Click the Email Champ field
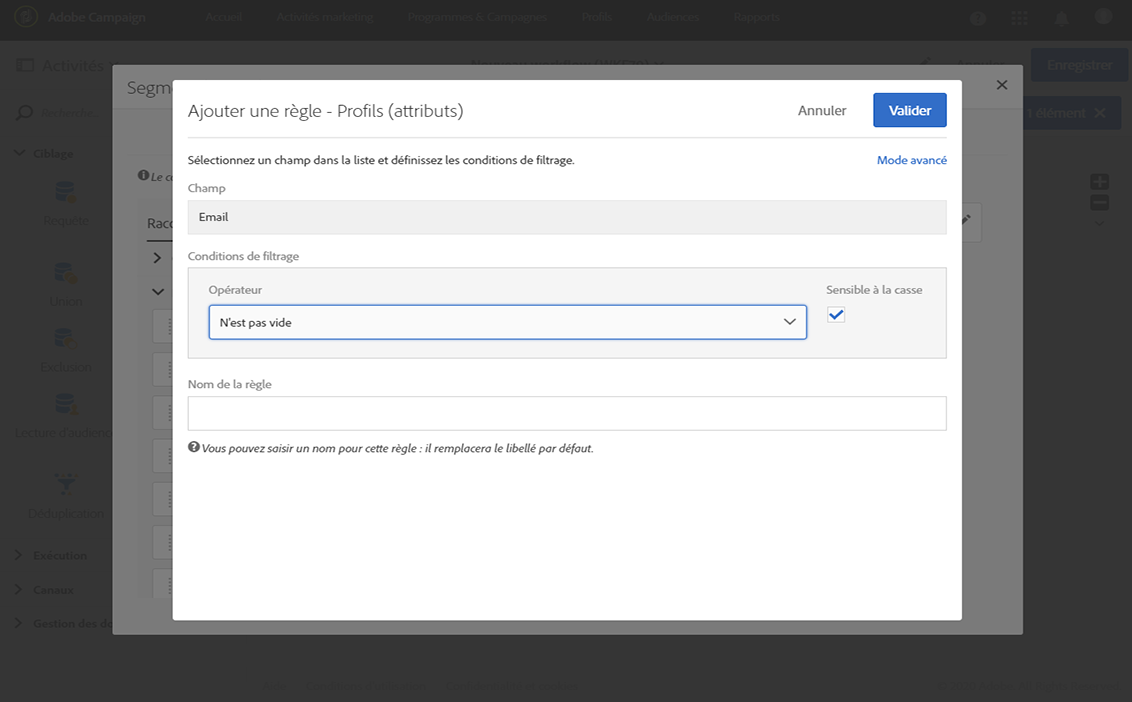The width and height of the screenshot is (1132, 702). point(567,217)
